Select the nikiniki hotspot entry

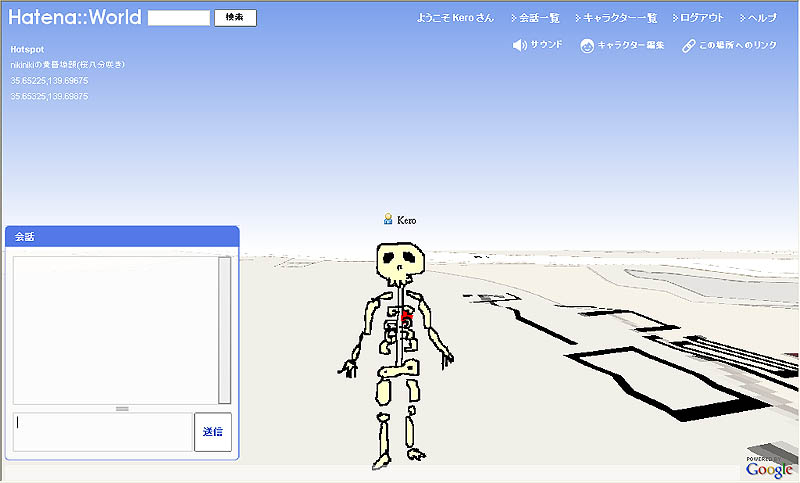click(x=67, y=65)
